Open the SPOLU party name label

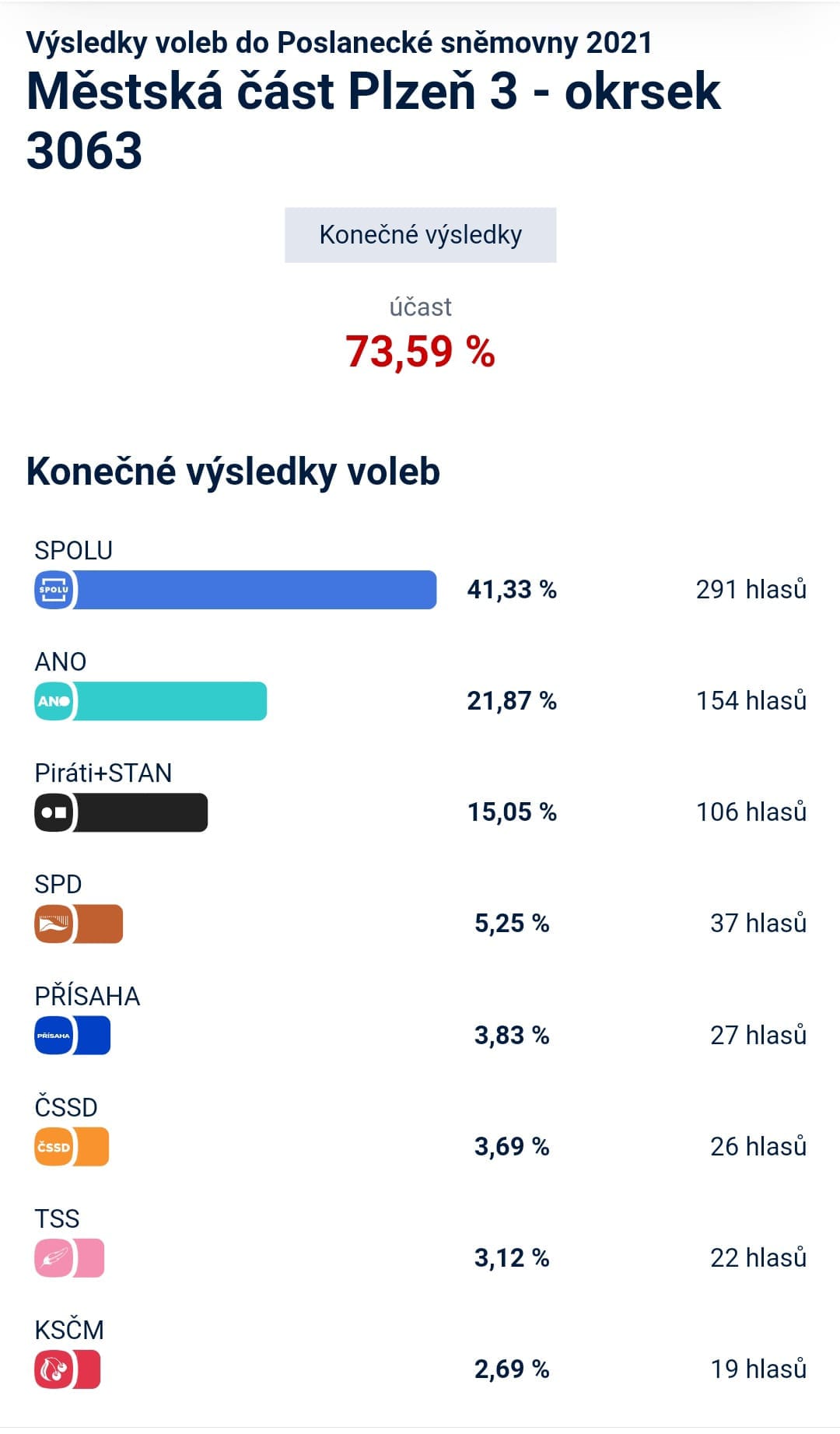click(x=74, y=550)
